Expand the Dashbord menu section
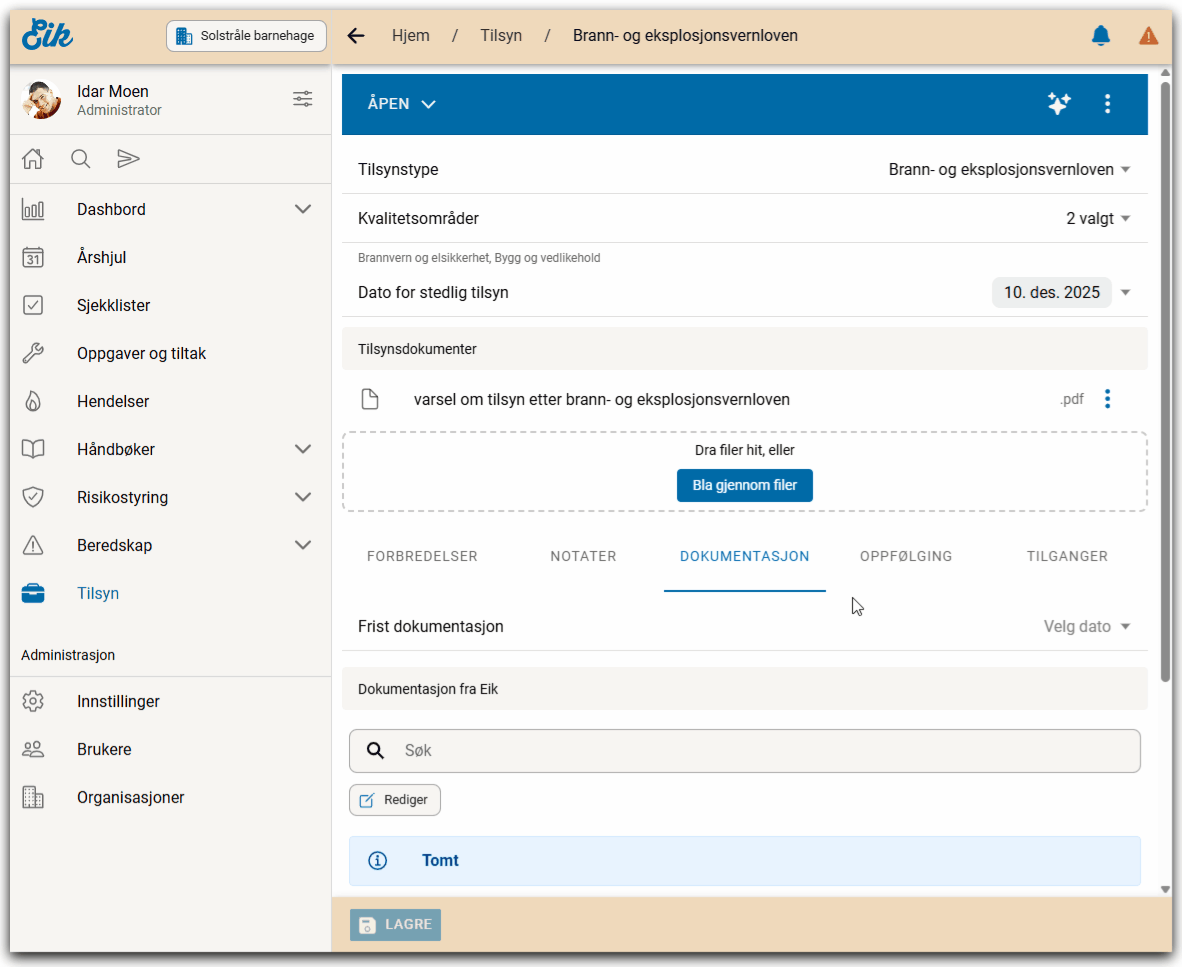The image size is (1182, 967). click(x=303, y=209)
